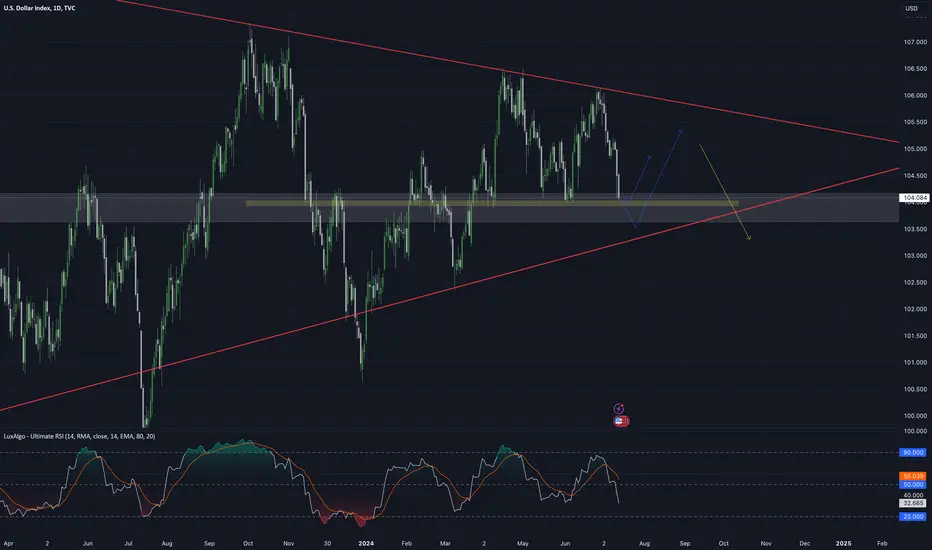Image resolution: width=932 pixels, height=550 pixels.
Task: Click the 101.000 price scale label
Action: point(915,363)
